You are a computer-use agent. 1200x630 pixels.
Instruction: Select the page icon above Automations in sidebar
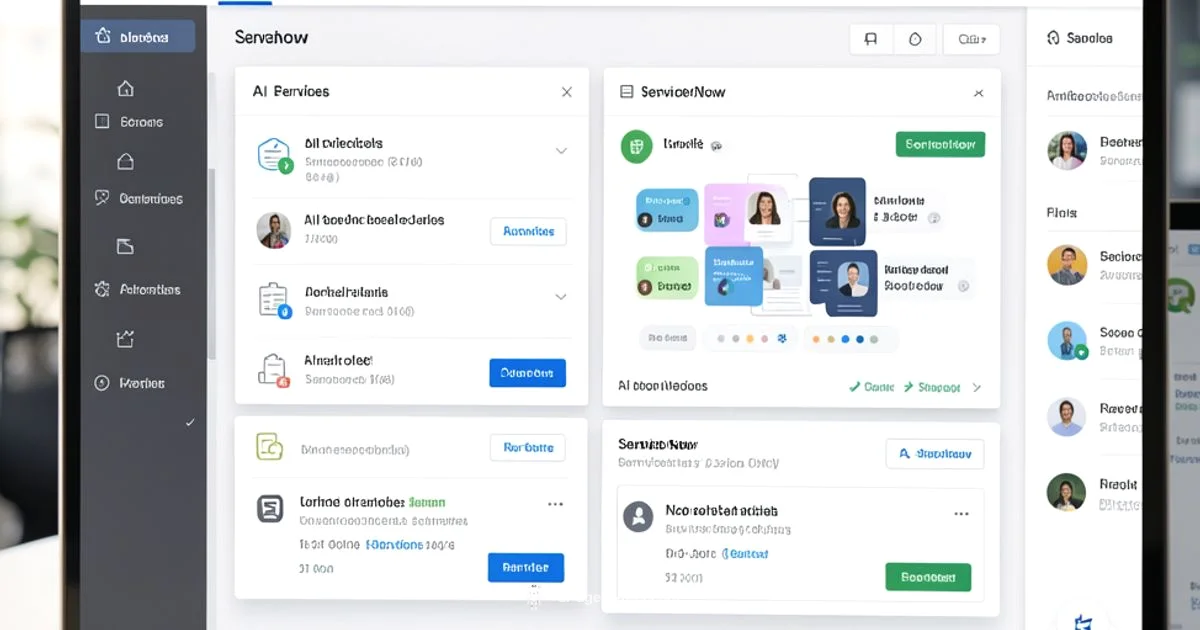point(124,245)
